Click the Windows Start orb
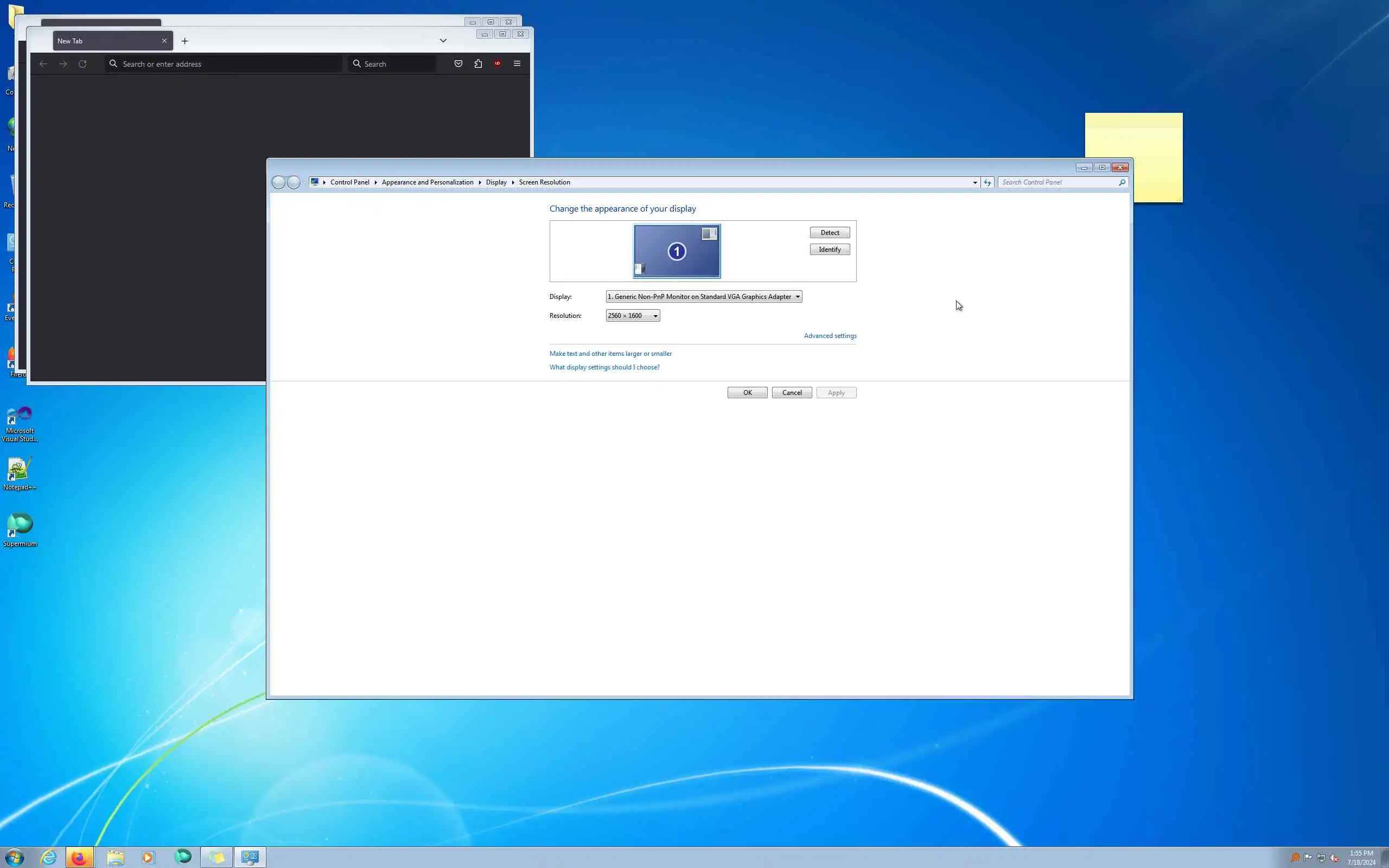The height and width of the screenshot is (868, 1389). click(14, 857)
